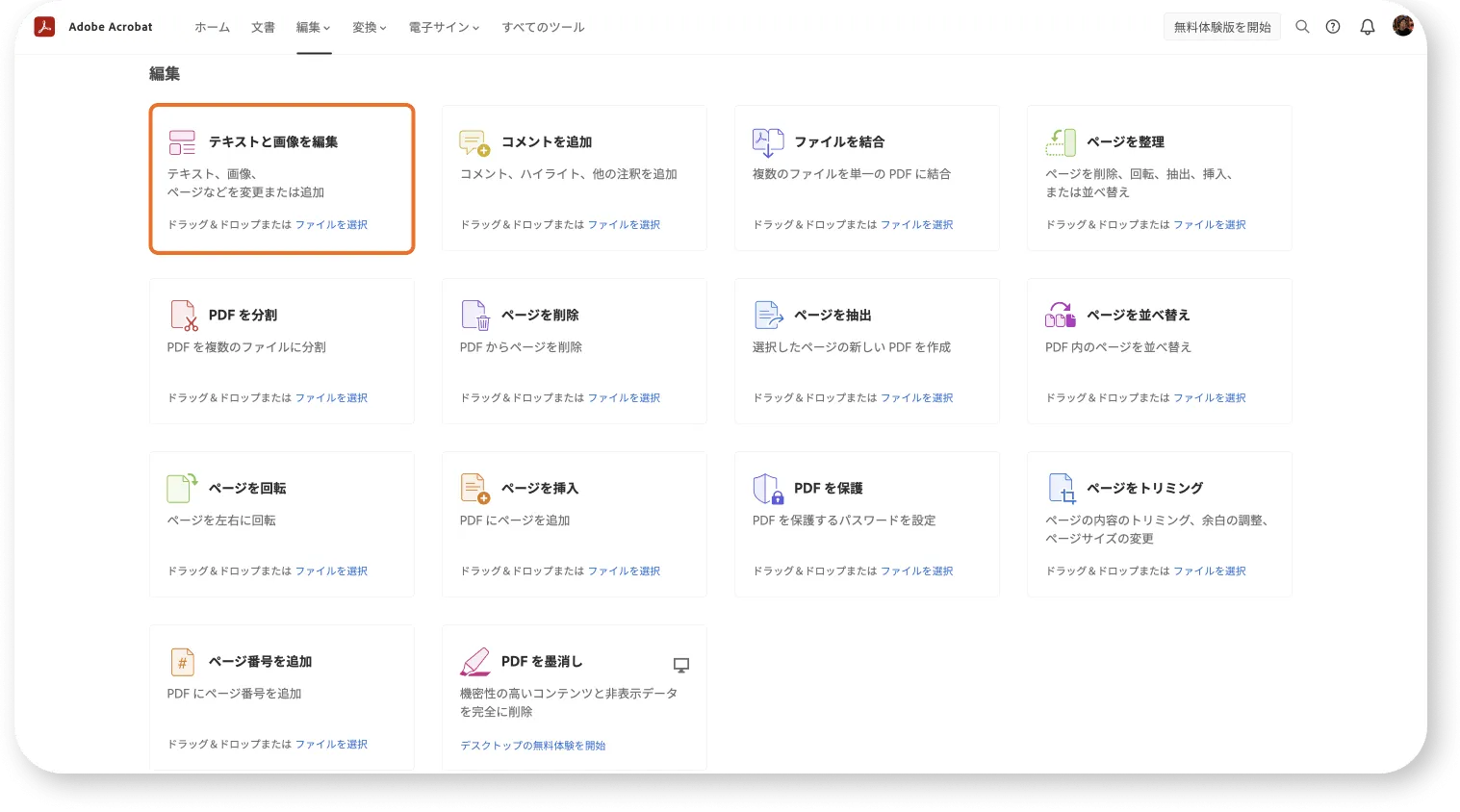Click the ページを挿入 card title
Screen dimensions: 1460x812
(x=540, y=488)
